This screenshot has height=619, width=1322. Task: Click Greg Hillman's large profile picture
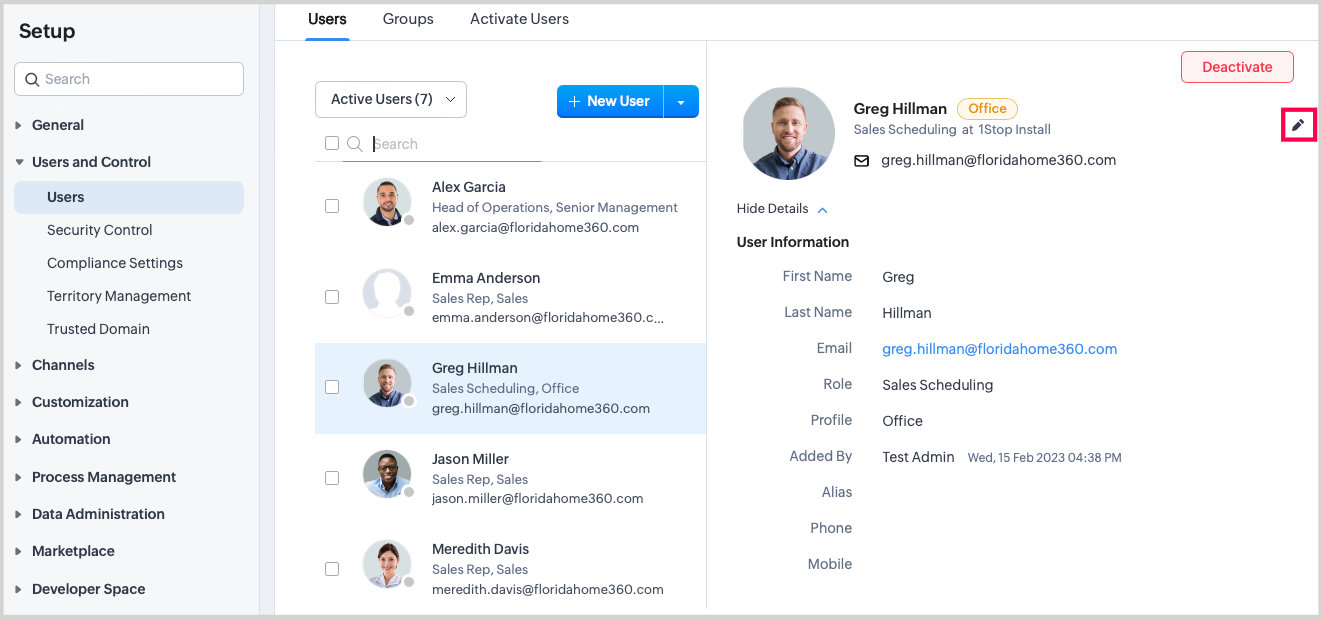[x=788, y=133]
